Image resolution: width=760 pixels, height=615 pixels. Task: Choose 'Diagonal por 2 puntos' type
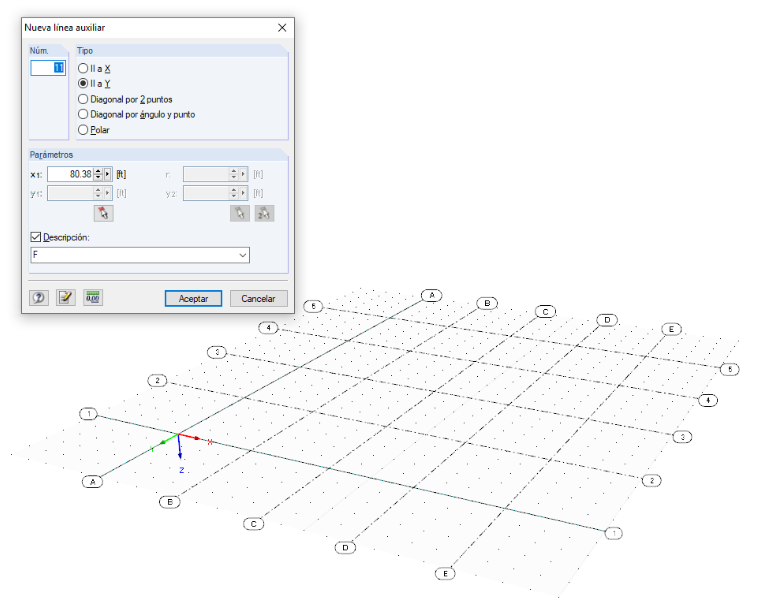[x=125, y=99]
